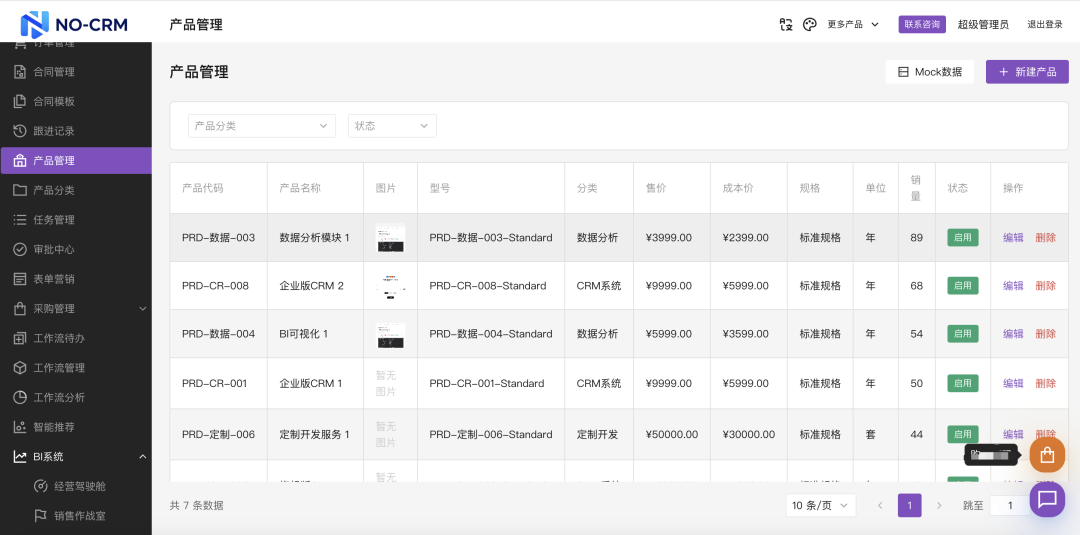Click the 任务管理 list icon
1080x535 pixels.
(20, 220)
